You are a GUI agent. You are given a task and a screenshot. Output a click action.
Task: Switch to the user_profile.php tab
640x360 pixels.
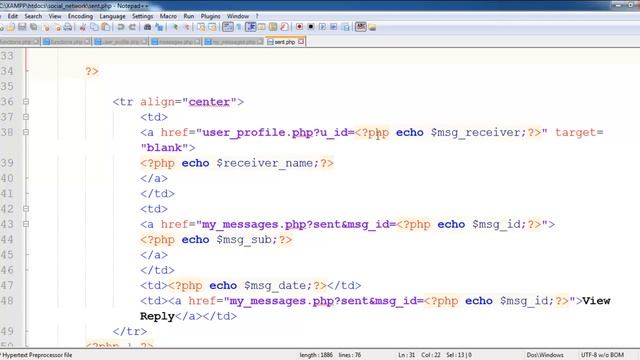click(x=120, y=42)
